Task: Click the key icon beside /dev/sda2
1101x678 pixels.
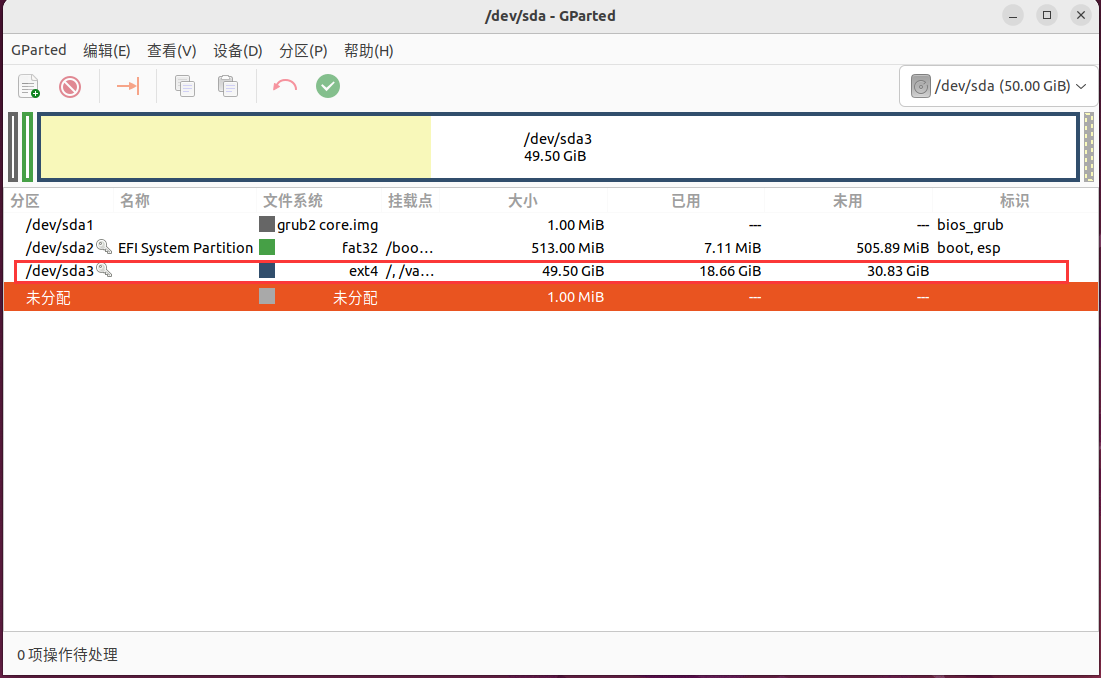Action: 104,247
